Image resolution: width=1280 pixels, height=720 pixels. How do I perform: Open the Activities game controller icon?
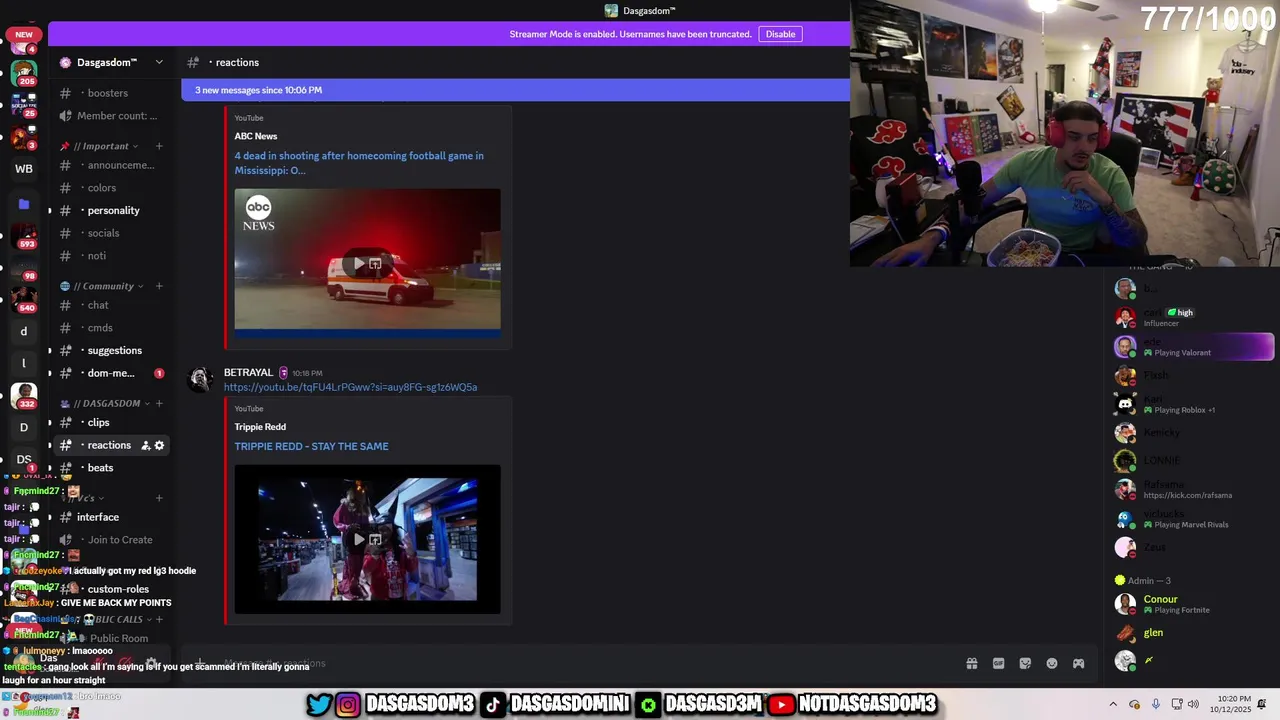coord(1079,663)
